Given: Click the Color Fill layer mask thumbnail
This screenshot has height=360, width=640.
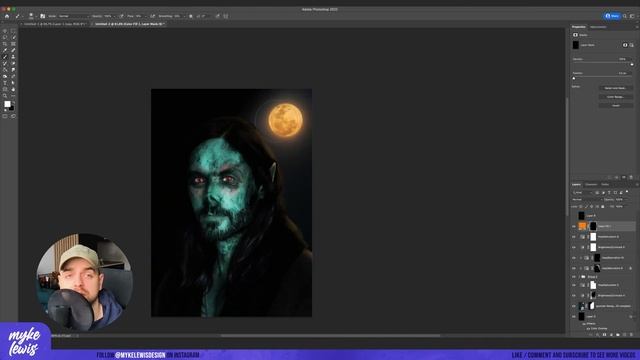Looking at the screenshot, I should [x=593, y=226].
